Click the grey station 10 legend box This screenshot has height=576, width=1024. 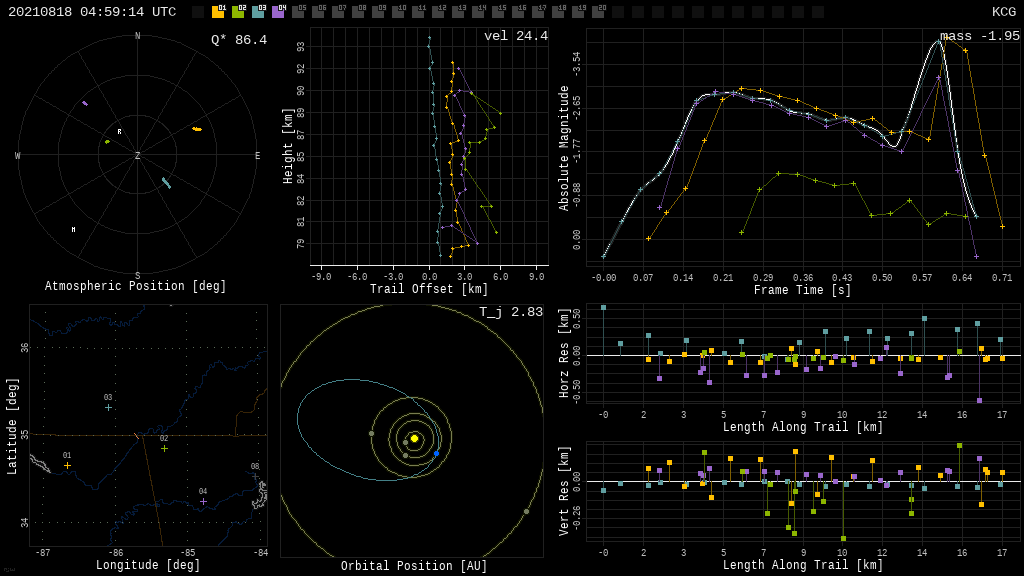click(x=398, y=12)
